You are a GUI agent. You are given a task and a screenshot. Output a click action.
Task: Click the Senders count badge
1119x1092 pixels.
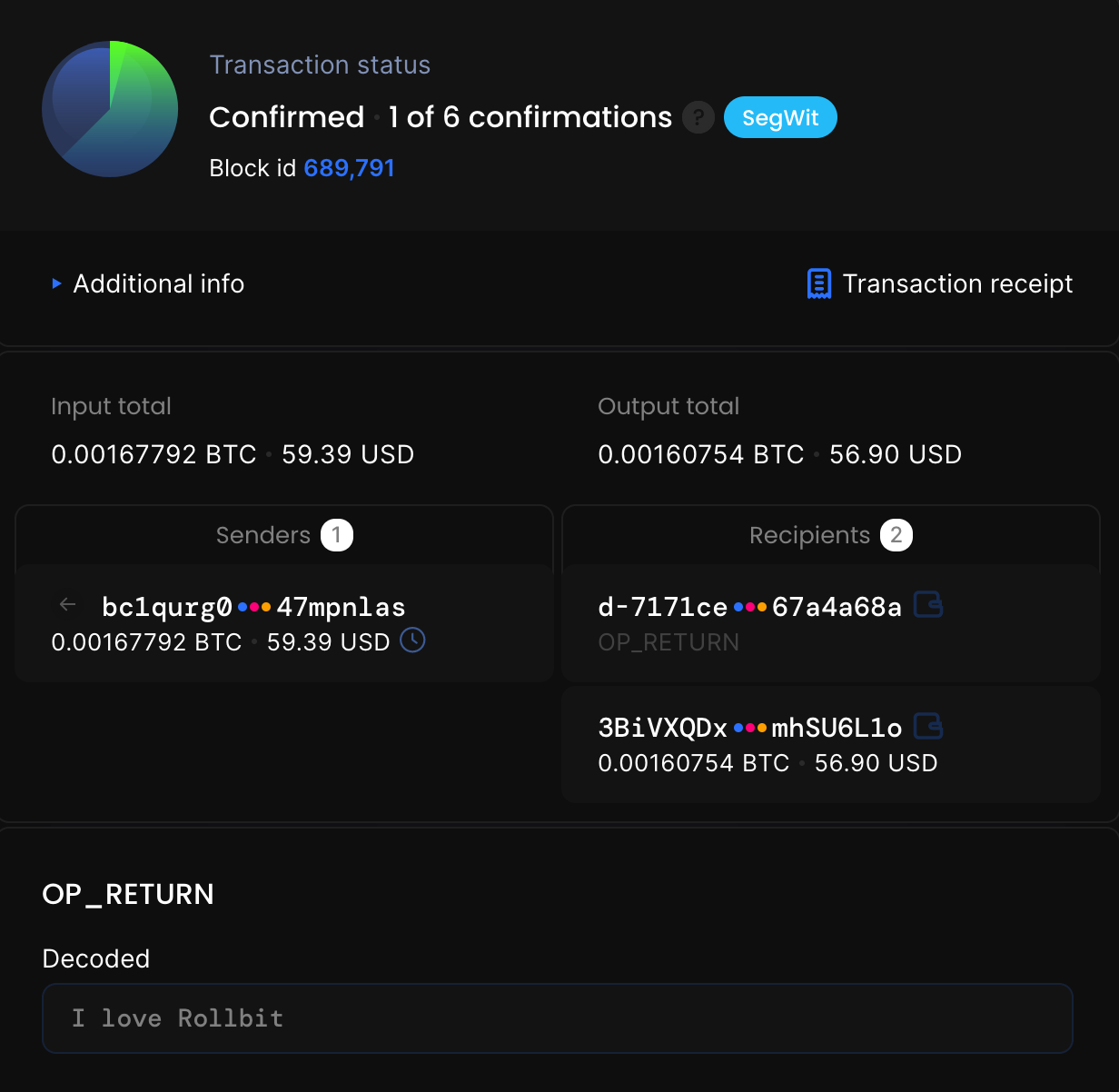click(x=337, y=535)
